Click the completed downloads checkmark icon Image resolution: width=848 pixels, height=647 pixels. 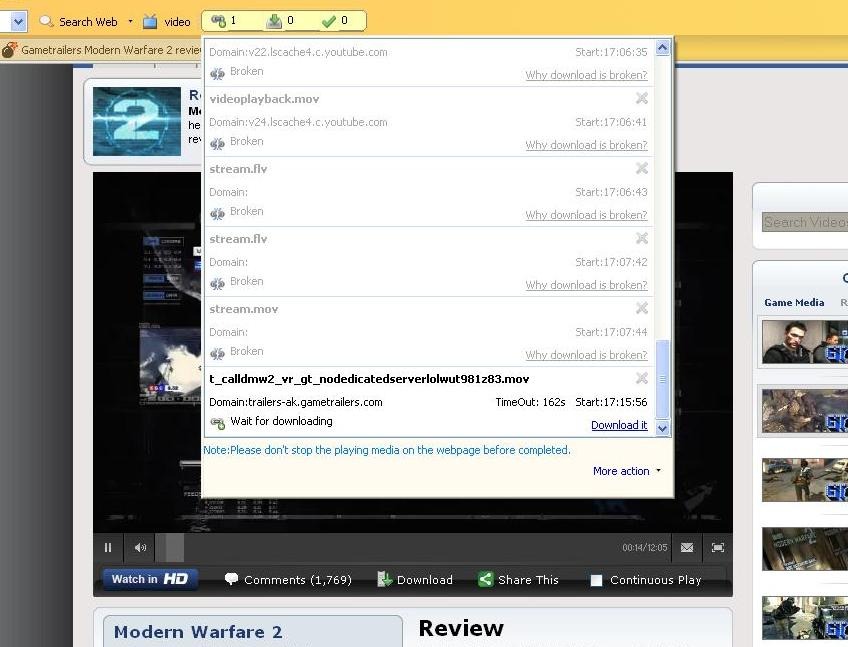[x=328, y=21]
